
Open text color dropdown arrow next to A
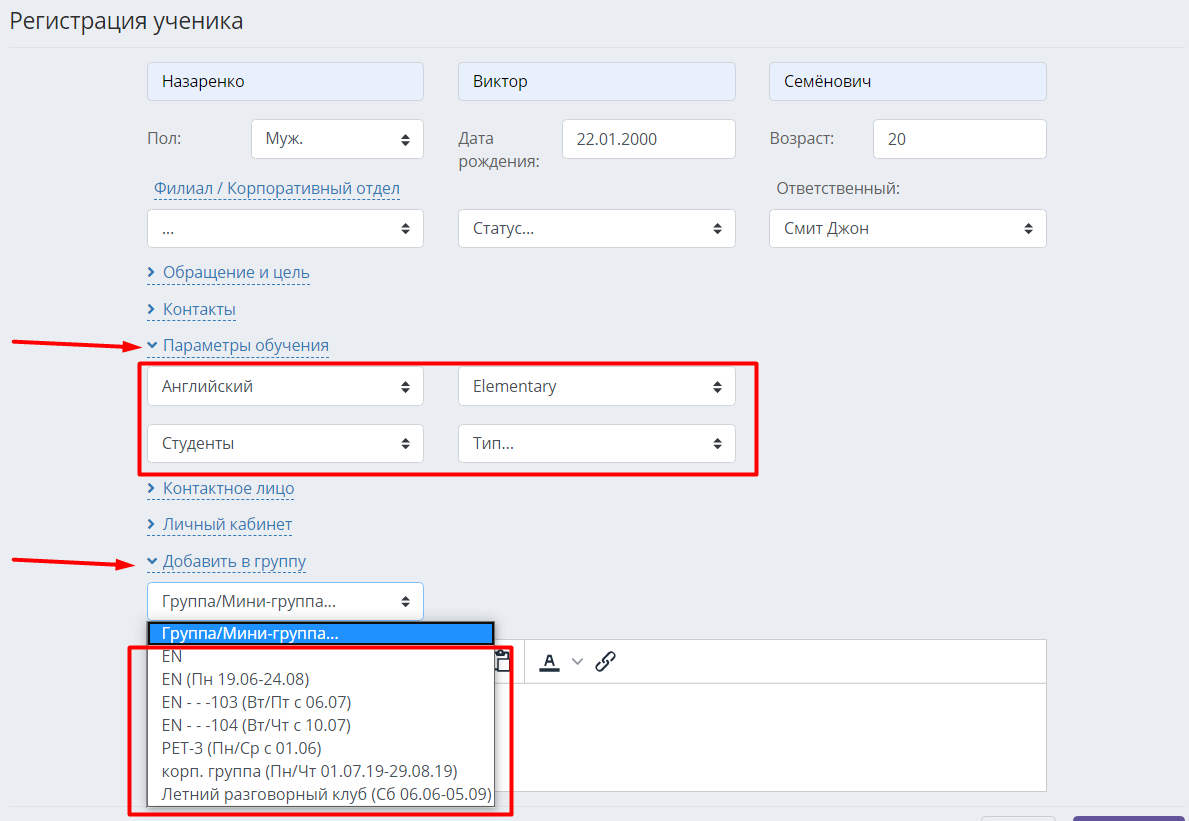pyautogui.click(x=577, y=662)
